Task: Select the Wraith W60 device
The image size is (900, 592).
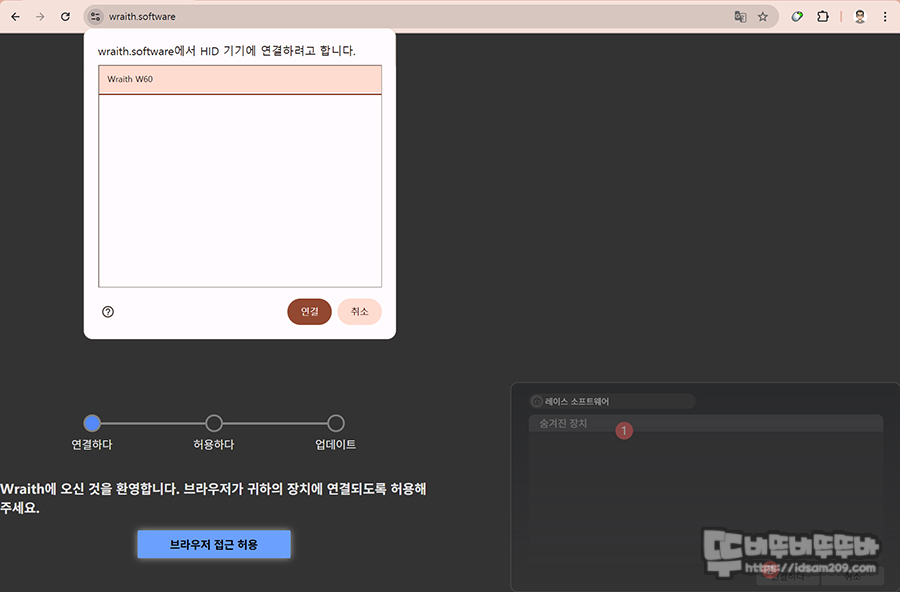Action: [240, 79]
